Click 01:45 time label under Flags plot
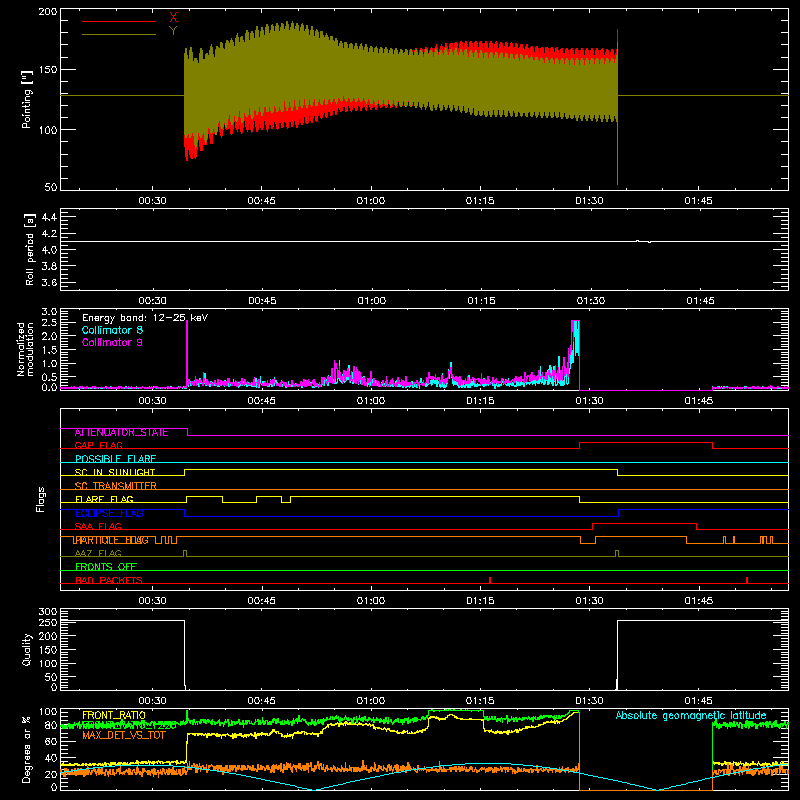The width and height of the screenshot is (800, 800). point(698,601)
